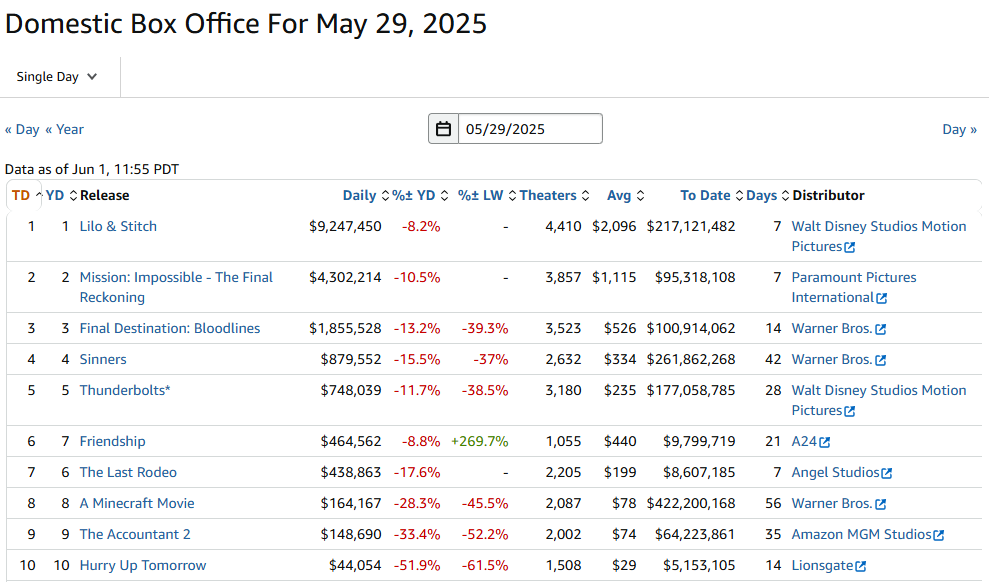Click external link icon next to Angel Studios

pos(887,473)
